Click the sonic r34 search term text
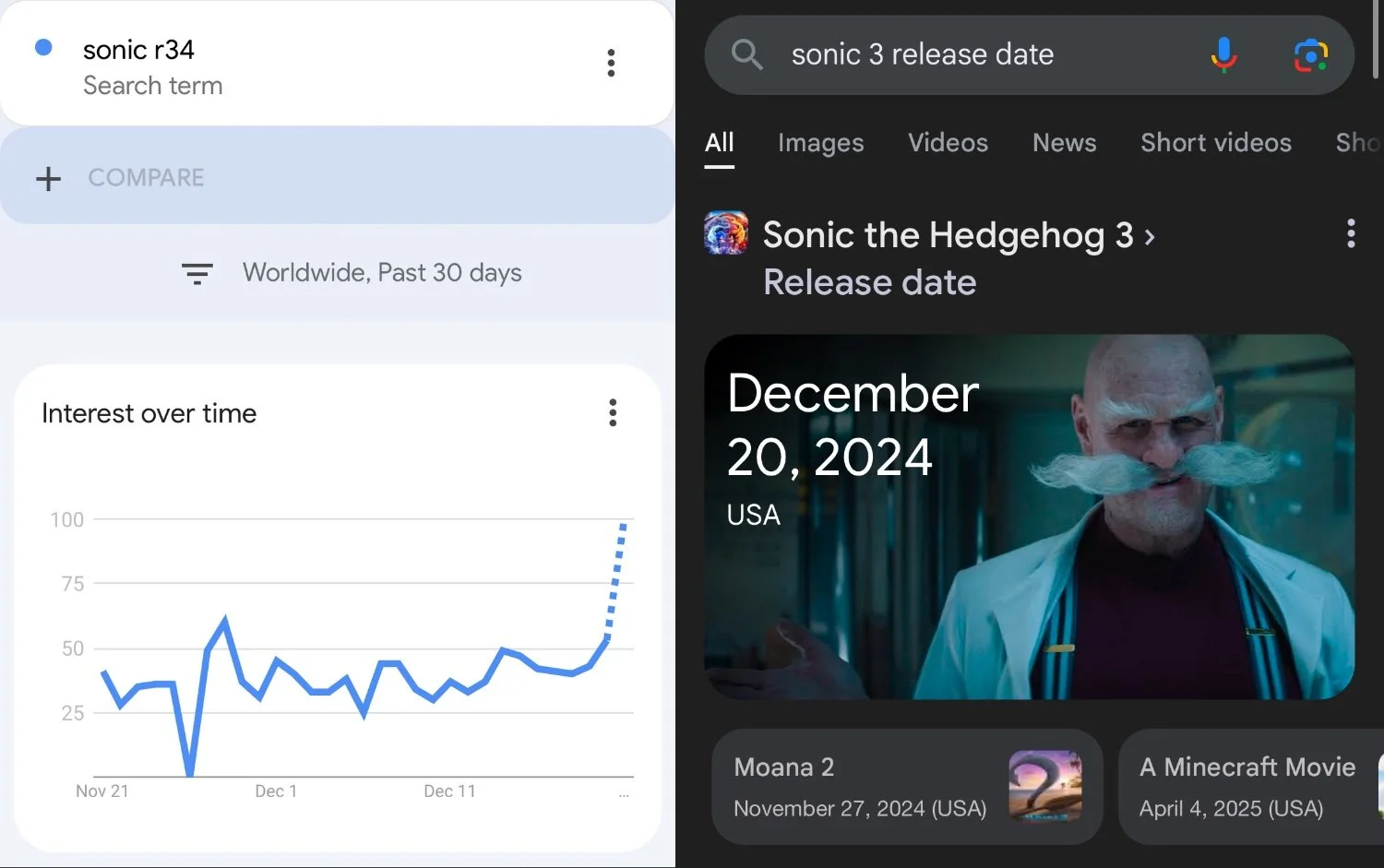 coord(138,50)
